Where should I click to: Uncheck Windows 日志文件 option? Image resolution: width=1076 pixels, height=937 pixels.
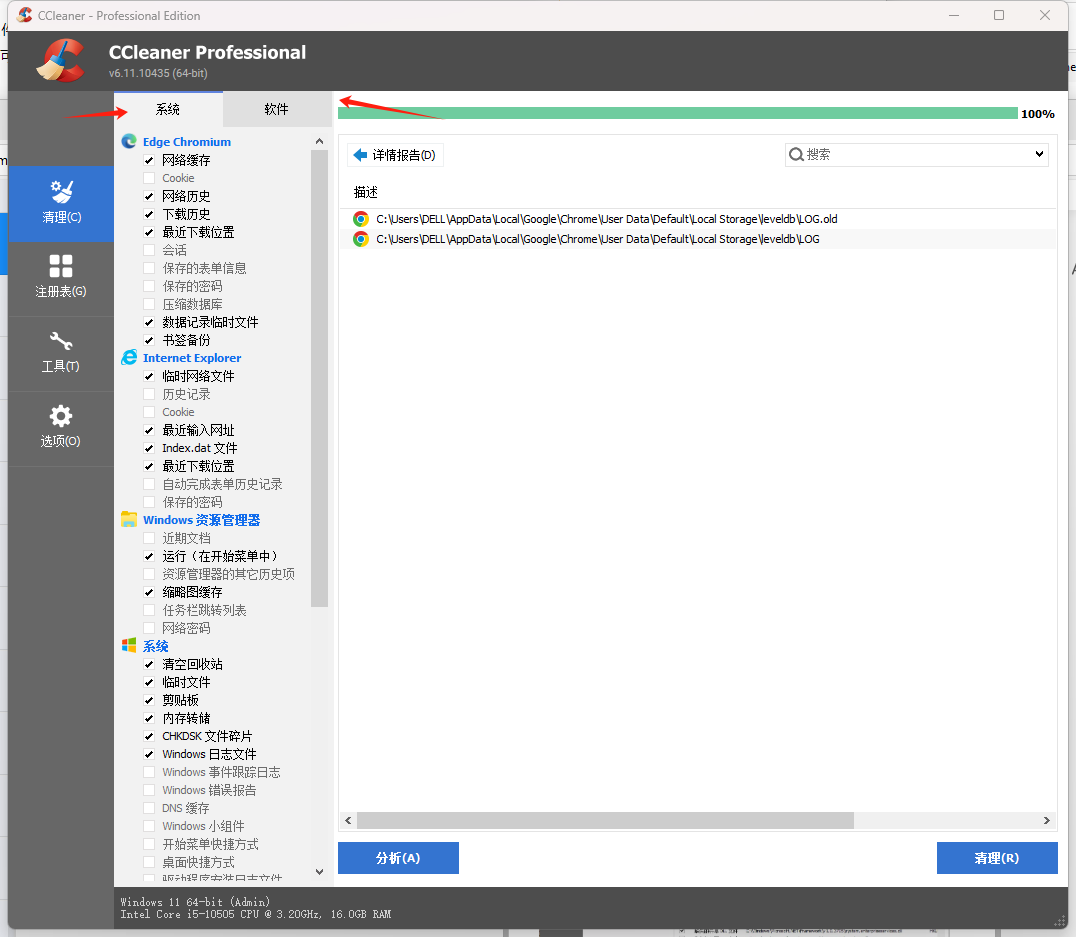[x=149, y=754]
